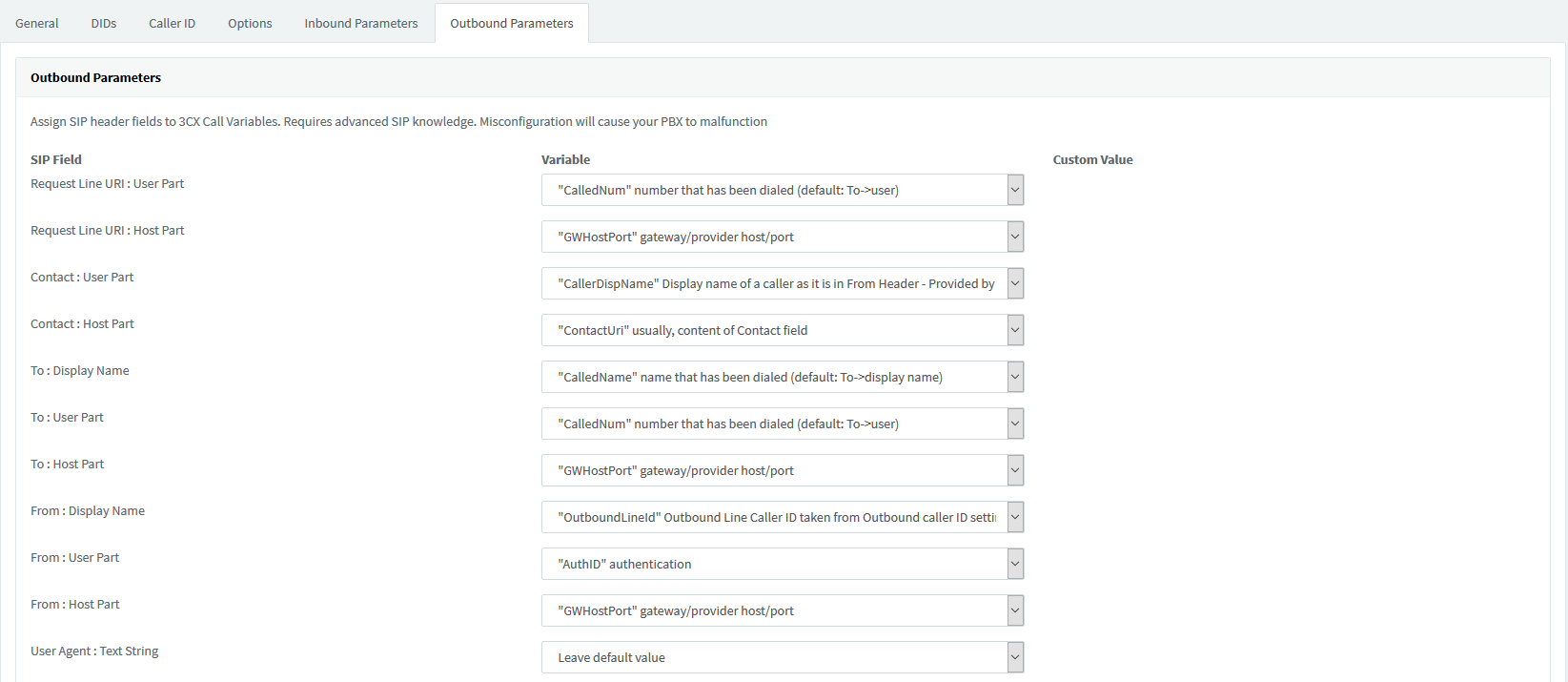Switch to the DIDs tab
The image size is (1568, 682).
coord(103,23)
